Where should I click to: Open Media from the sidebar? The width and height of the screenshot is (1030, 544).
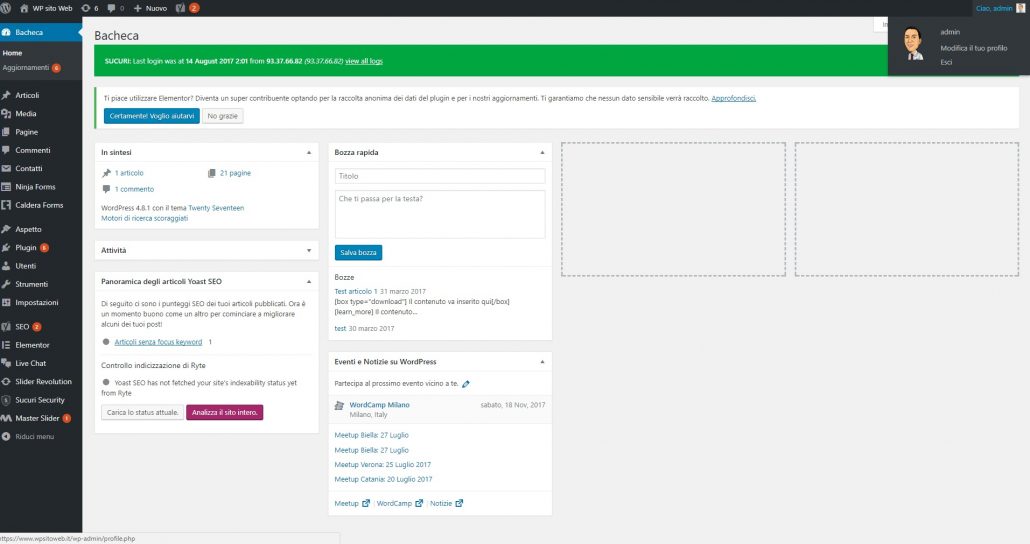click(26, 114)
